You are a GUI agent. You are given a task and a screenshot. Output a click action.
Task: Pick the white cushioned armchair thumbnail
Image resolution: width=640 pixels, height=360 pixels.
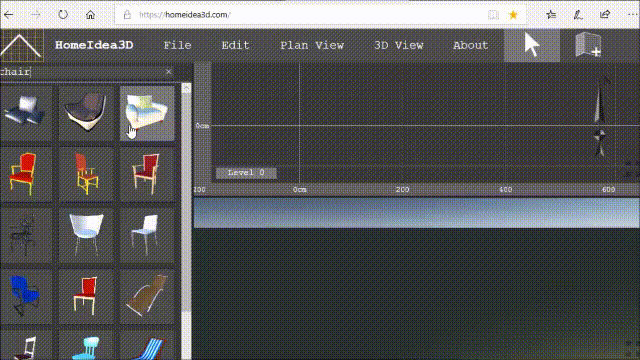(147, 113)
